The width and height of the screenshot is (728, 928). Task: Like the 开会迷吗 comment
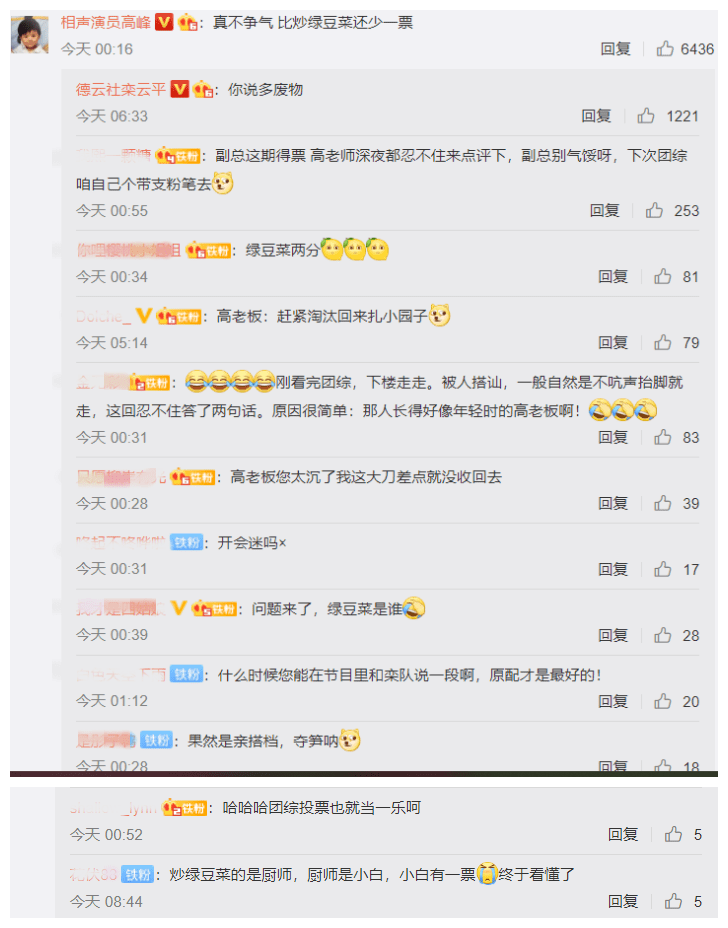[x=662, y=569]
